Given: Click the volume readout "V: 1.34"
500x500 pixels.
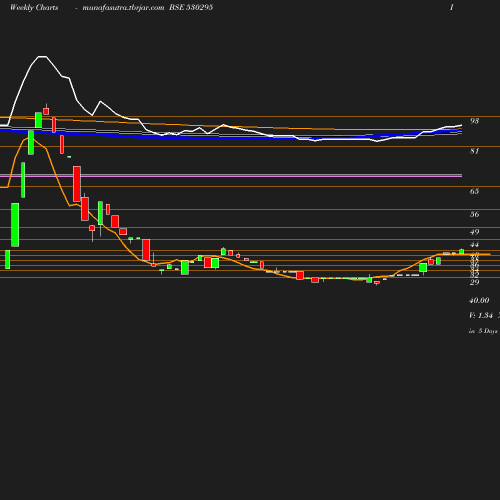Looking at the screenshot, I should tap(481, 315).
